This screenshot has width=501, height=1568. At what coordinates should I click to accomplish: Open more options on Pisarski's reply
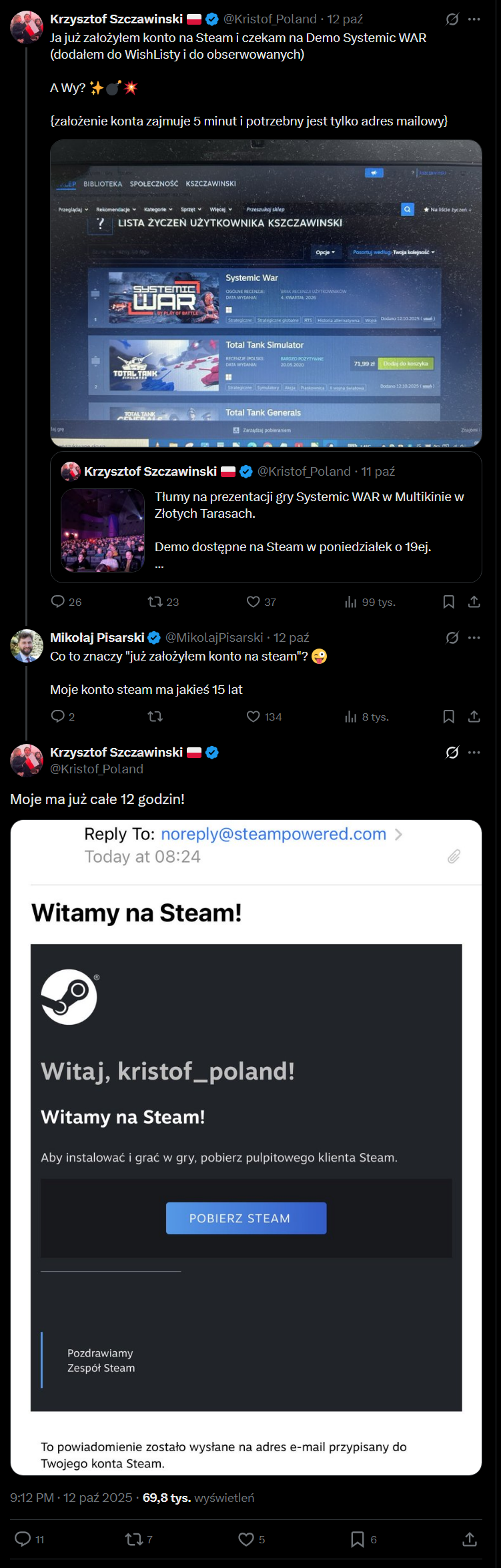[x=474, y=638]
